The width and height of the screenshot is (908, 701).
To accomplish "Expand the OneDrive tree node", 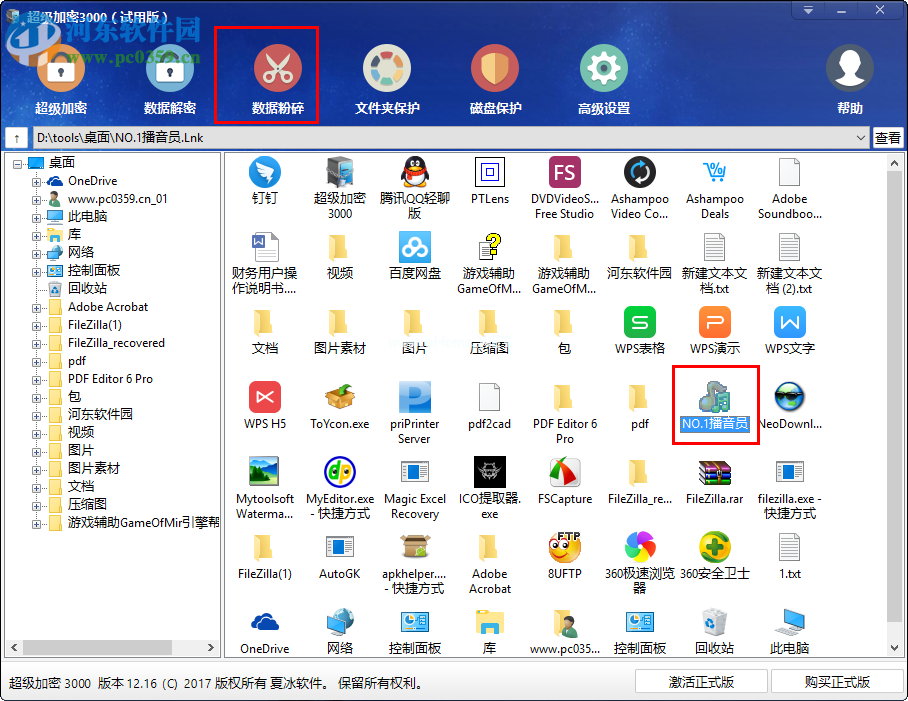I will [37, 181].
